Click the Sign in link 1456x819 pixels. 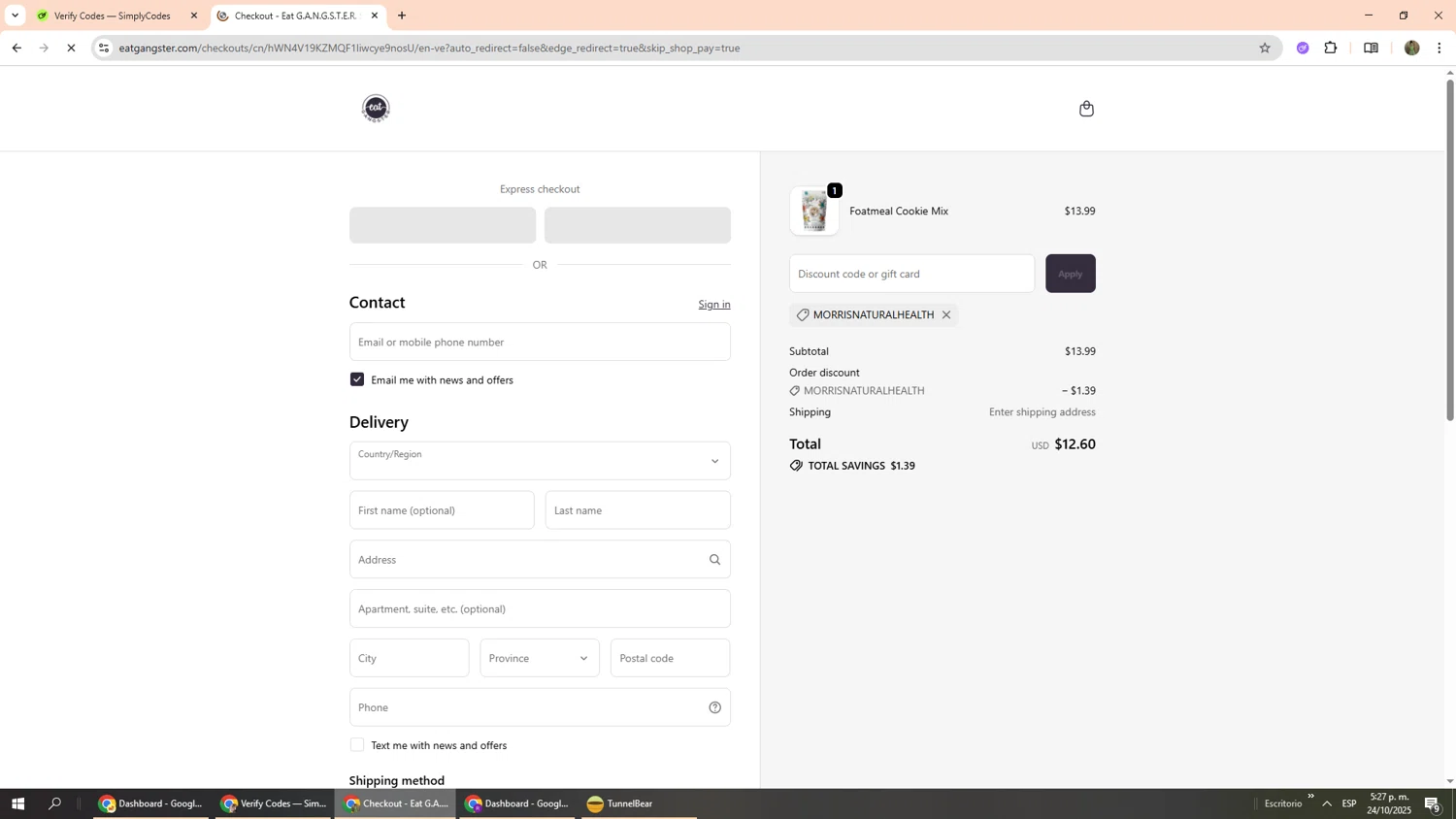714,305
